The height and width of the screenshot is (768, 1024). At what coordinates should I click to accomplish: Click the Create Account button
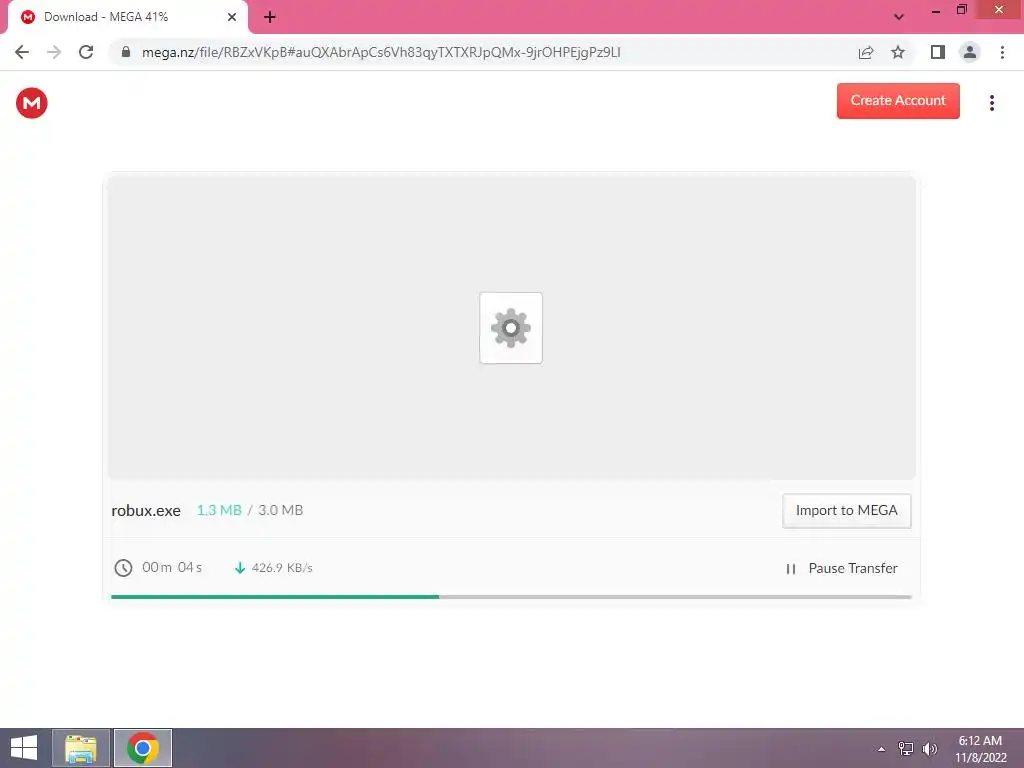(x=898, y=101)
